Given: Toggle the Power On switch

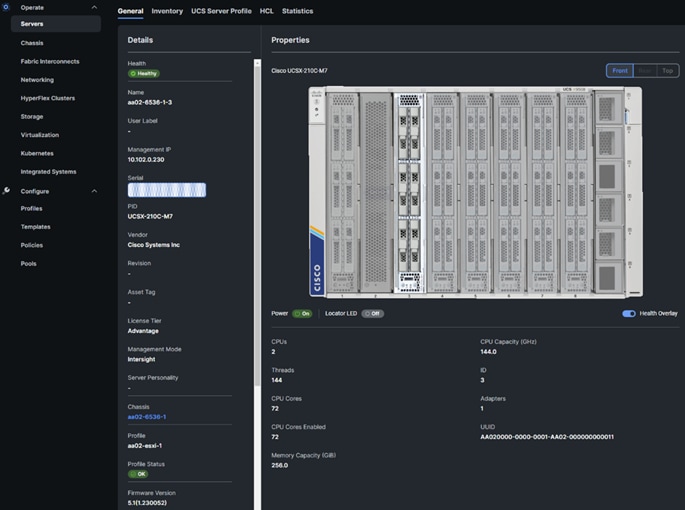Looking at the screenshot, I should [302, 313].
